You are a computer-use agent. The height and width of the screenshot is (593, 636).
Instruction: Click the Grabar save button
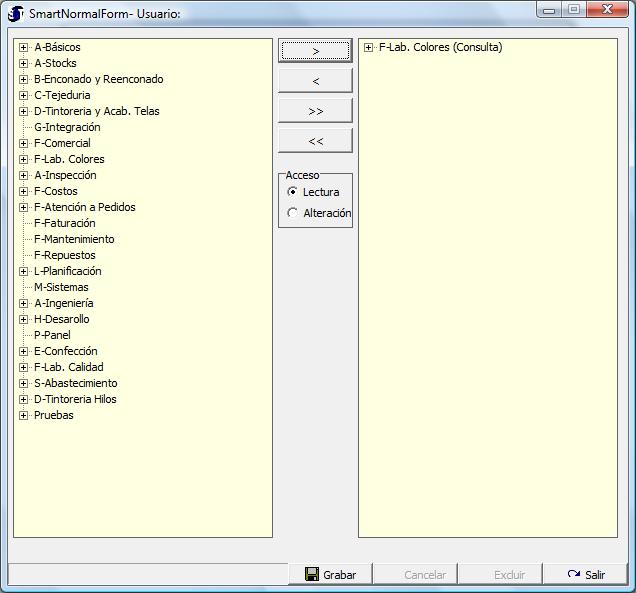click(329, 575)
